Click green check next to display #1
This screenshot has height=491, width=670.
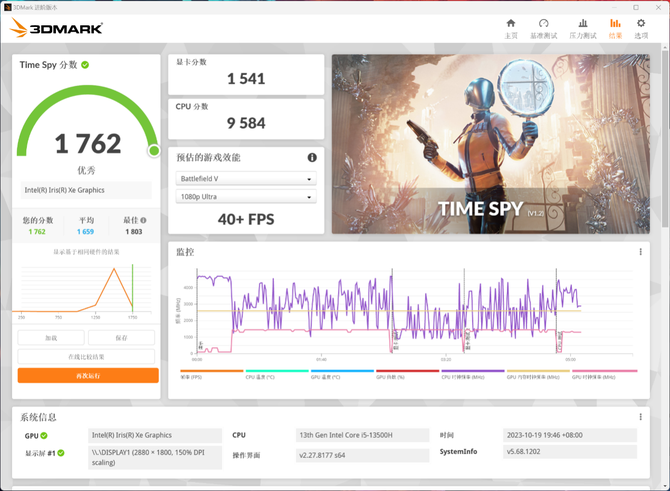click(x=61, y=453)
